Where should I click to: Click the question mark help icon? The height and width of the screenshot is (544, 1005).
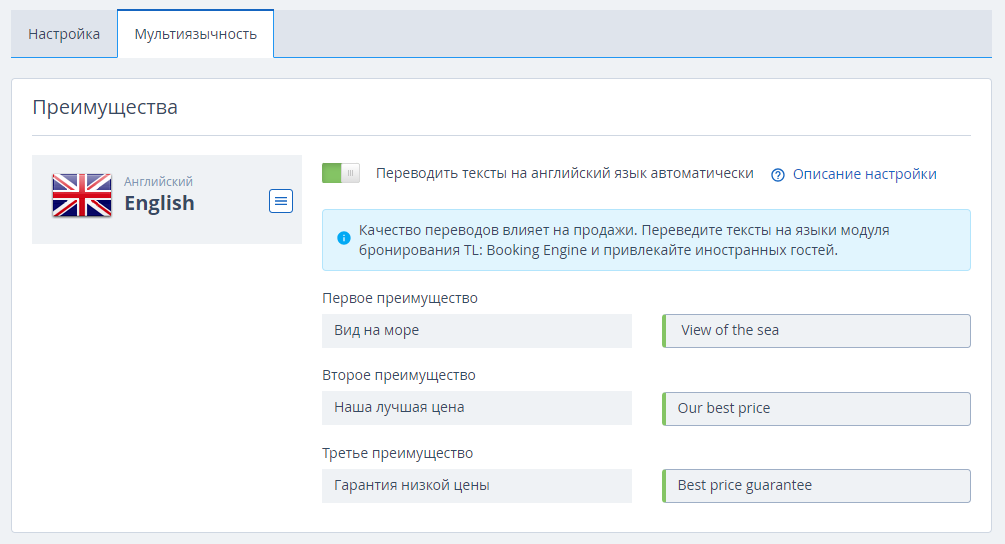777,175
